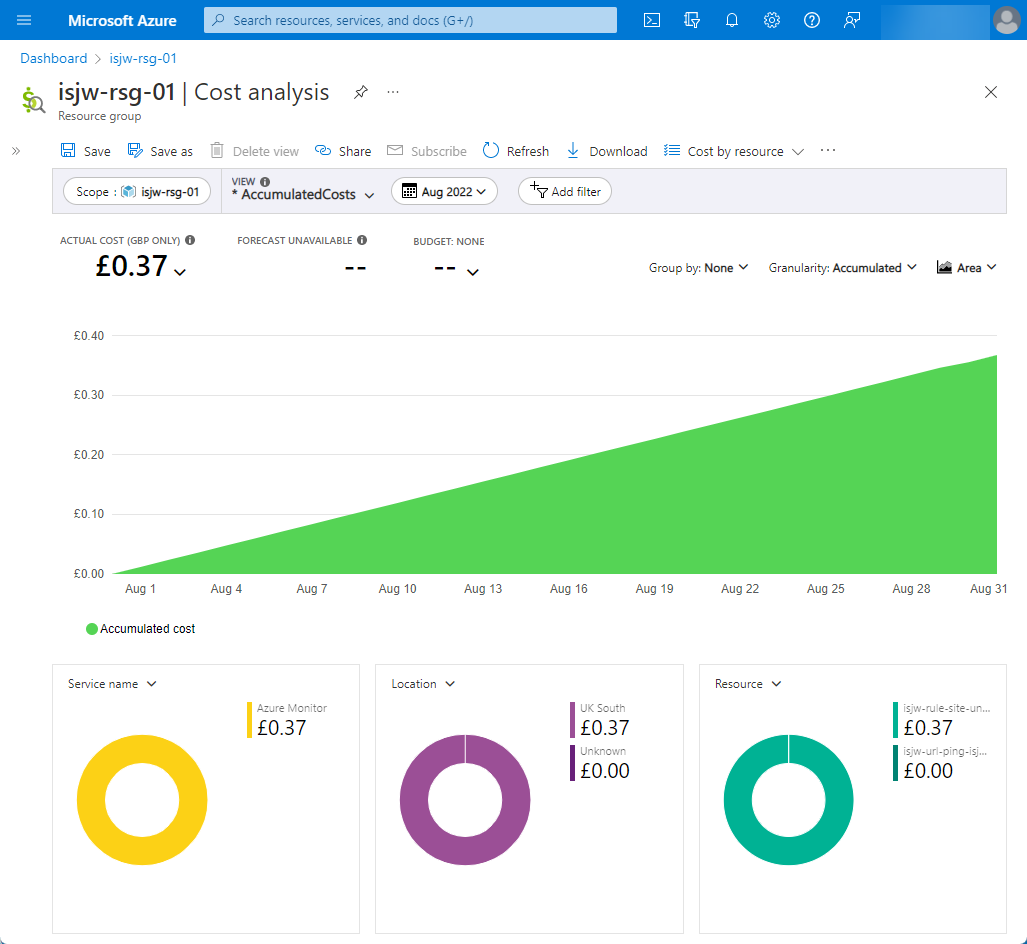Click the Unknown £0.00 location legend entry
The image size is (1027, 944).
pos(600,763)
